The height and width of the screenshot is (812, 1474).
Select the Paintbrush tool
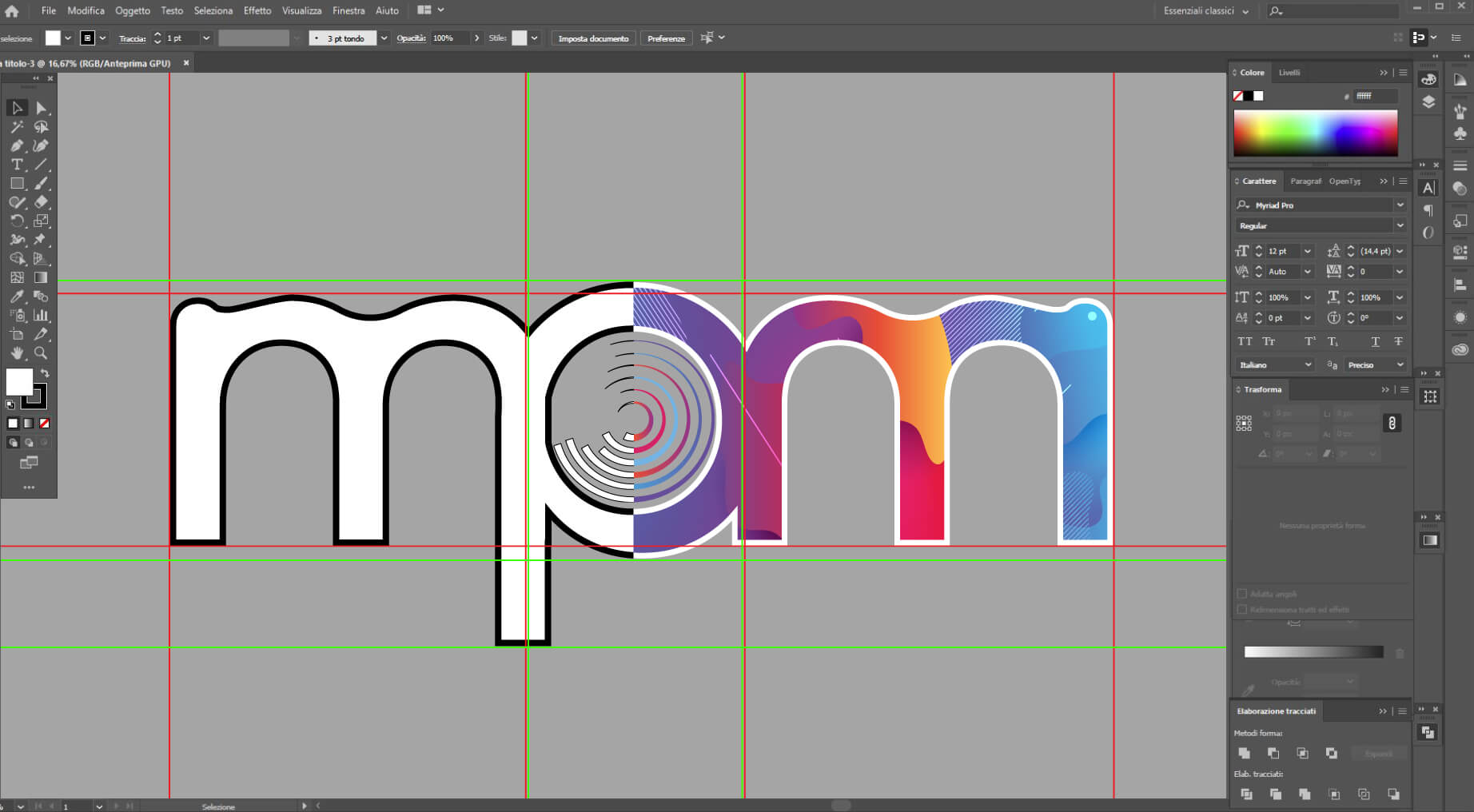(x=41, y=184)
